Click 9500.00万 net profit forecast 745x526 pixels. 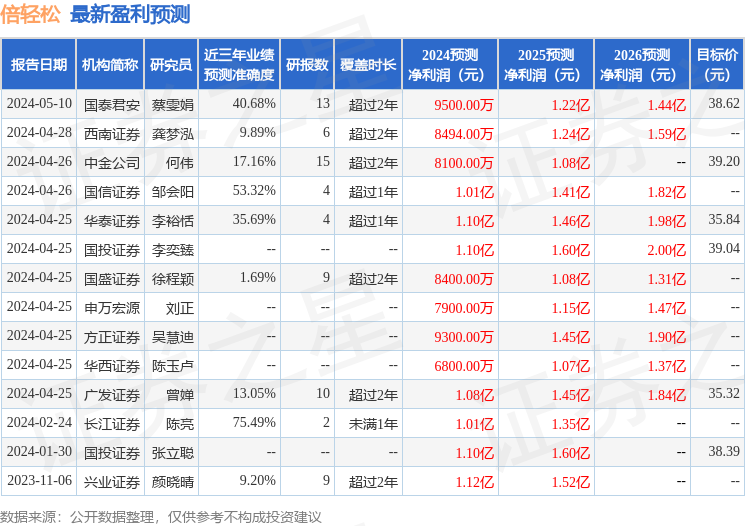tap(464, 105)
